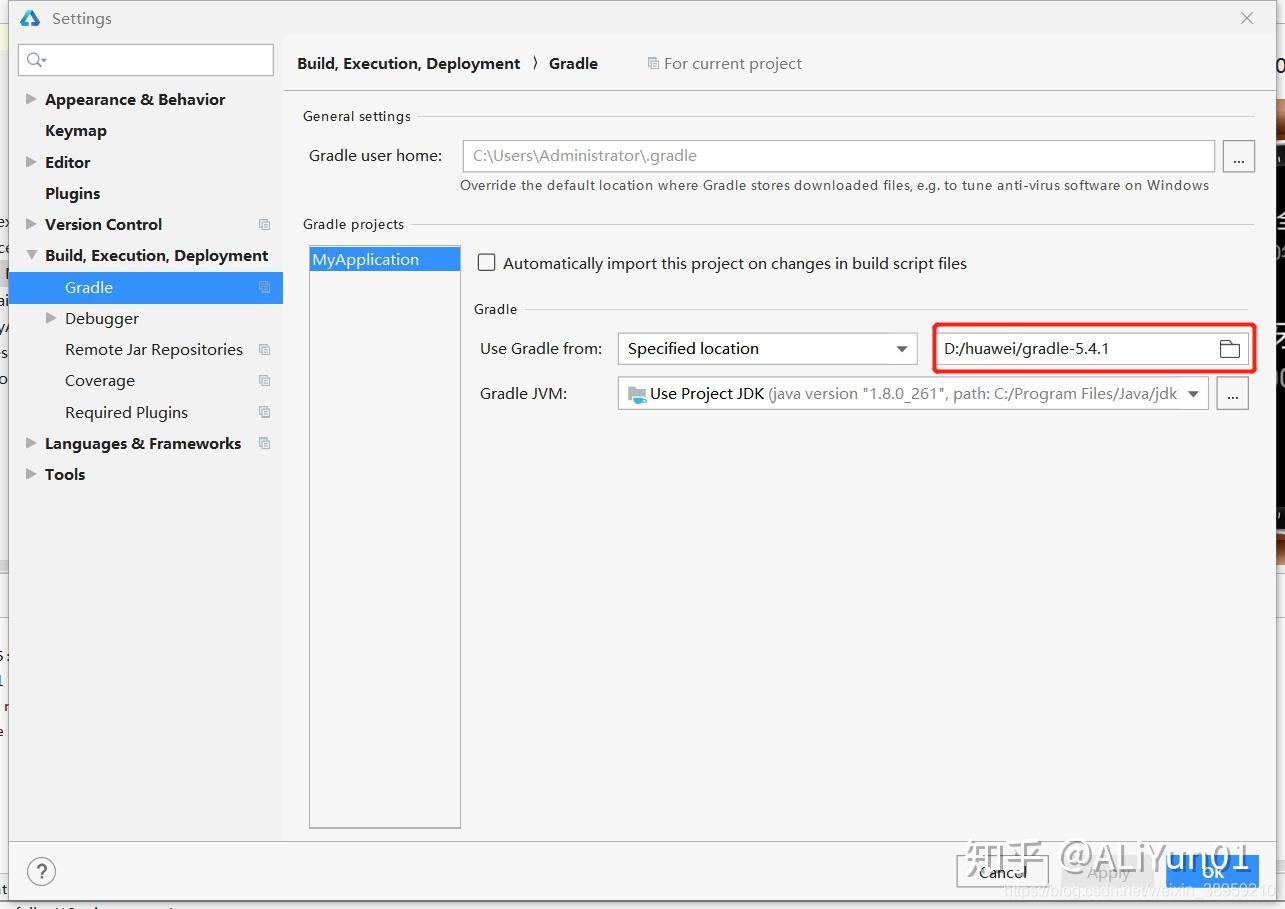Click the search field in Settings
This screenshot has width=1285, height=909.
click(146, 60)
